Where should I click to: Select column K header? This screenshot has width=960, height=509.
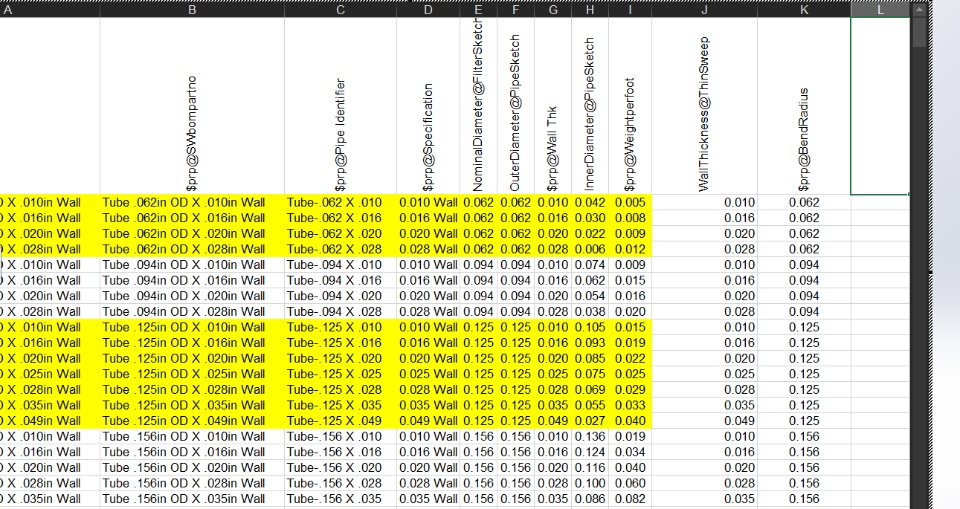[x=804, y=9]
